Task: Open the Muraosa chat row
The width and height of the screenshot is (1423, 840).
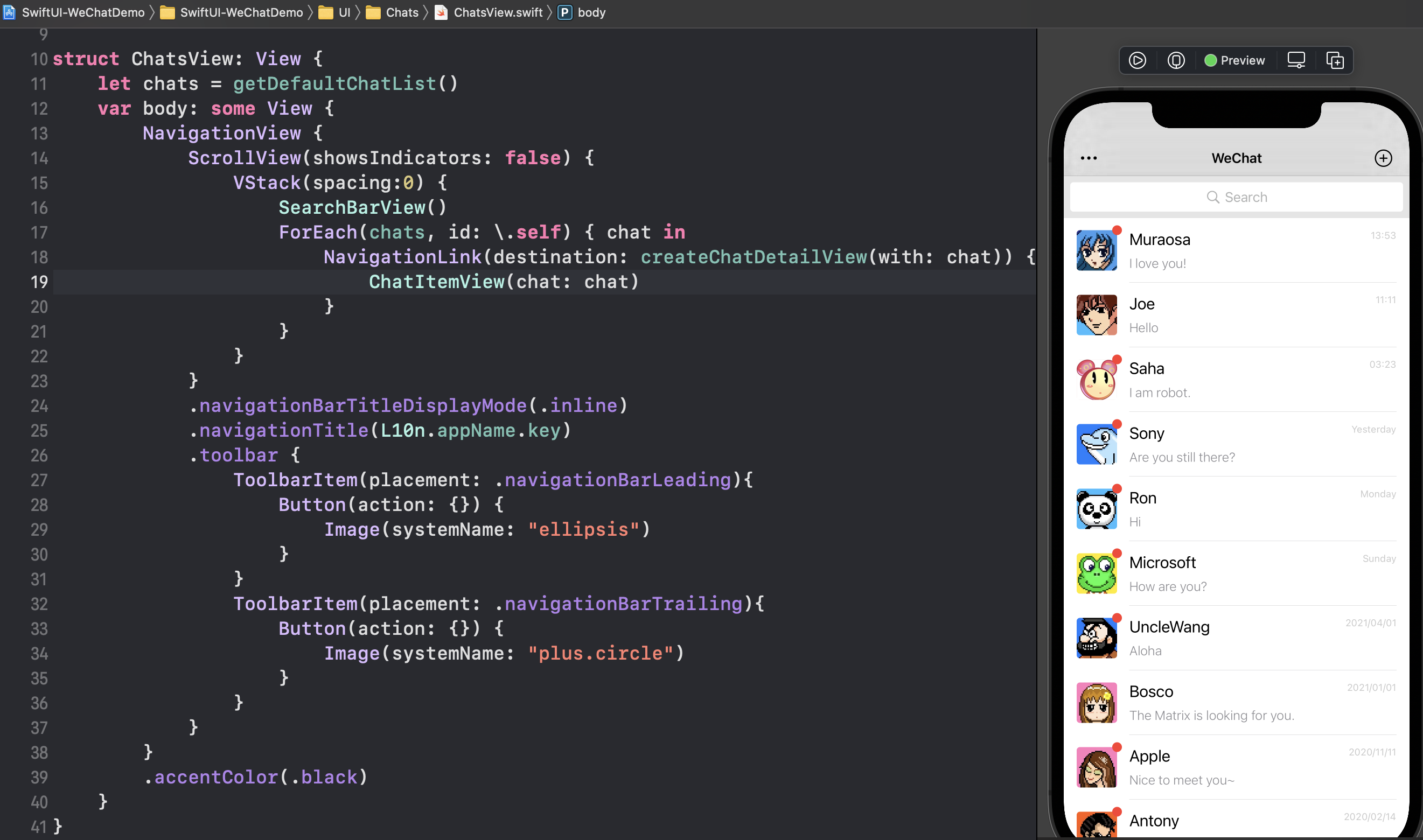Action: click(1236, 251)
